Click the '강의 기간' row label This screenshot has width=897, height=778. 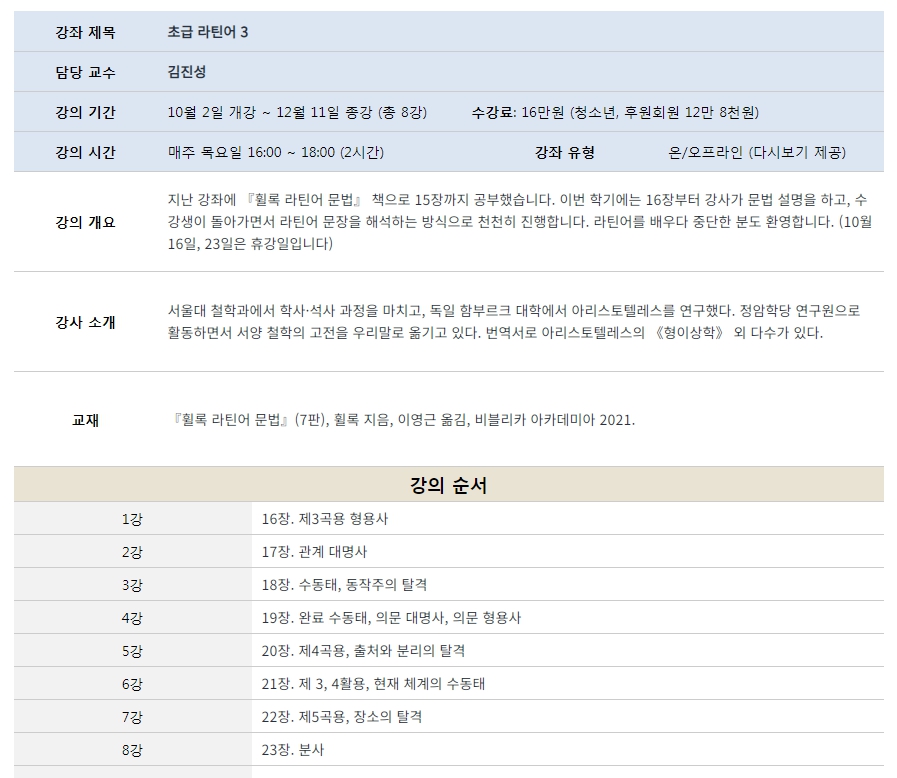[x=85, y=112]
